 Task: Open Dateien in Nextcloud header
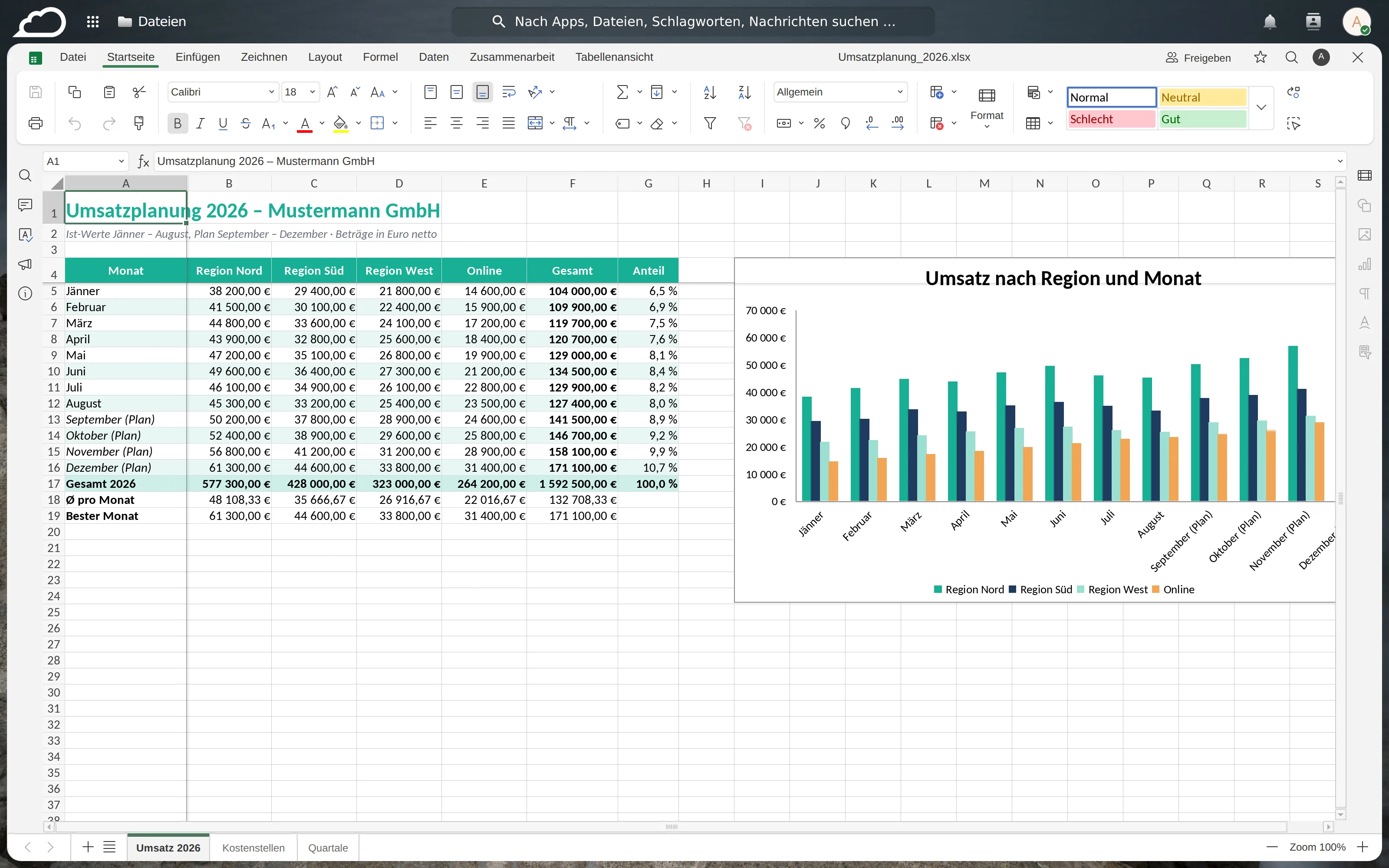tap(151, 22)
